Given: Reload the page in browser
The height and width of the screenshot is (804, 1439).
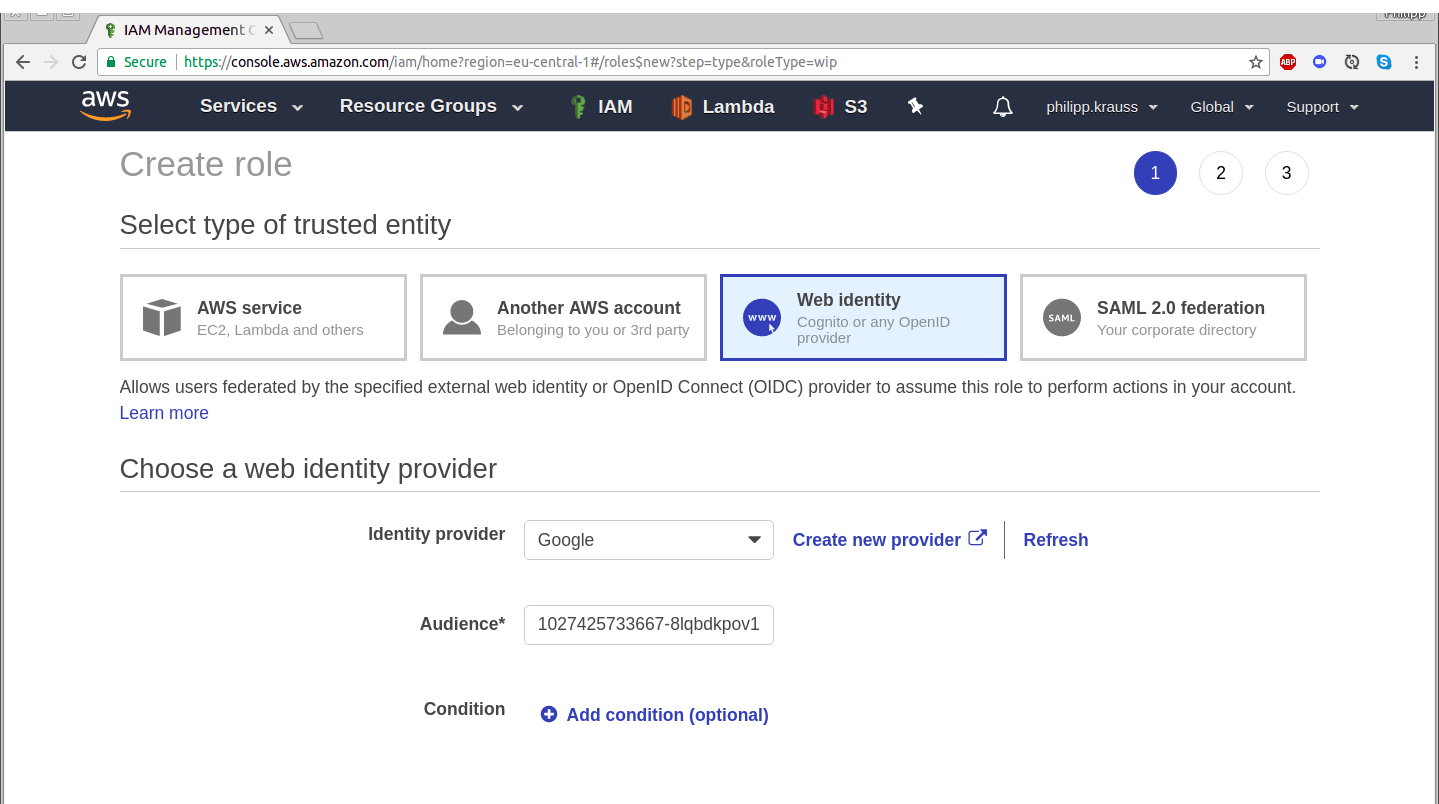Looking at the screenshot, I should point(79,62).
